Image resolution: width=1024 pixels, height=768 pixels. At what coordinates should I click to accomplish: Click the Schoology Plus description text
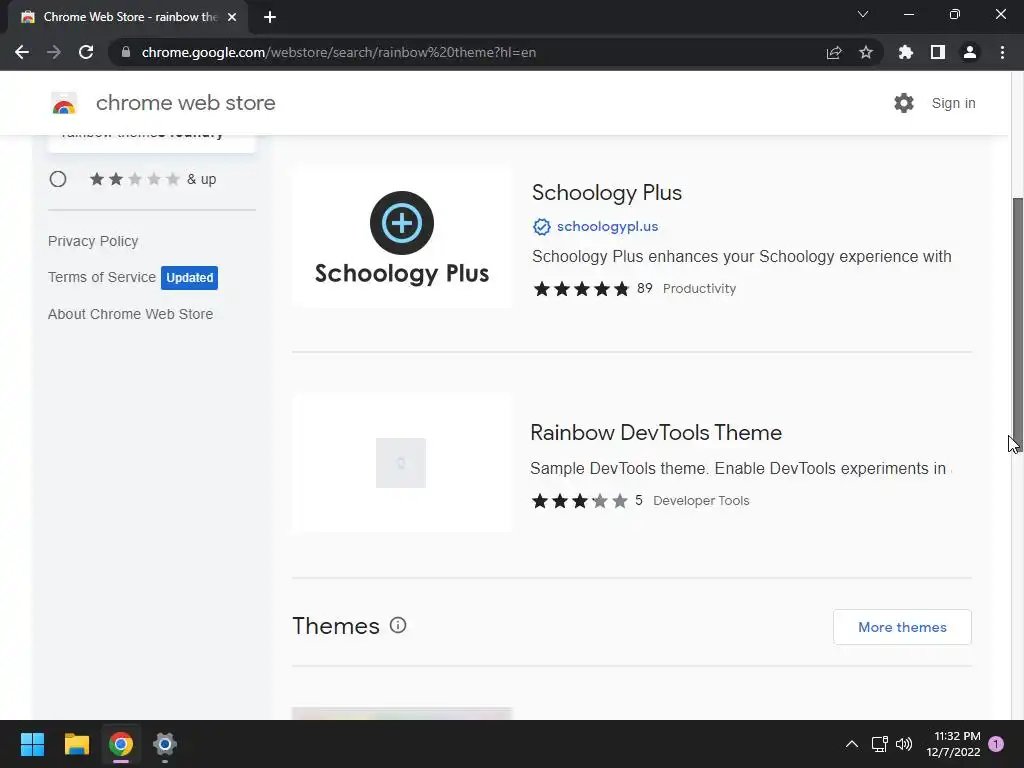[x=741, y=257]
